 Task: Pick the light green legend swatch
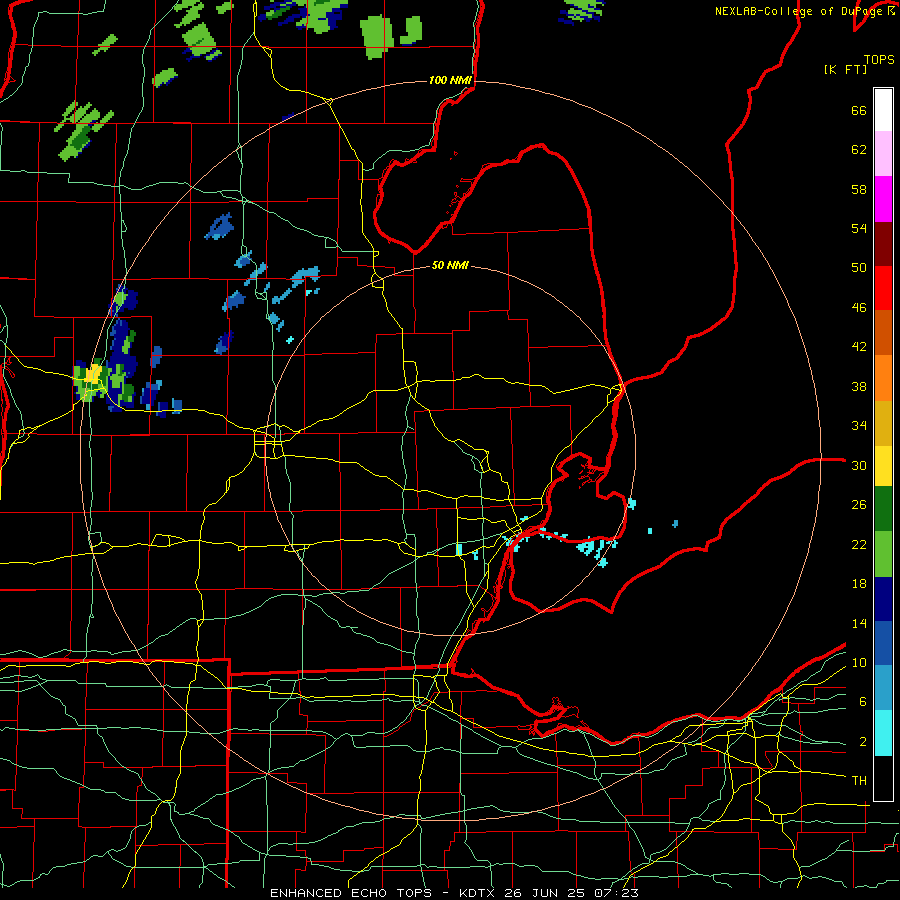(883, 554)
